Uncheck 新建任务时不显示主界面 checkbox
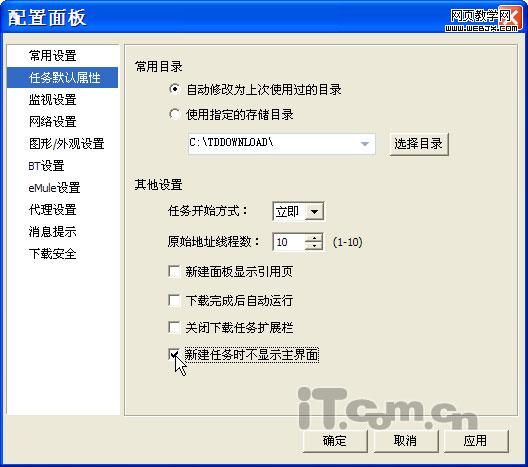 coord(174,355)
